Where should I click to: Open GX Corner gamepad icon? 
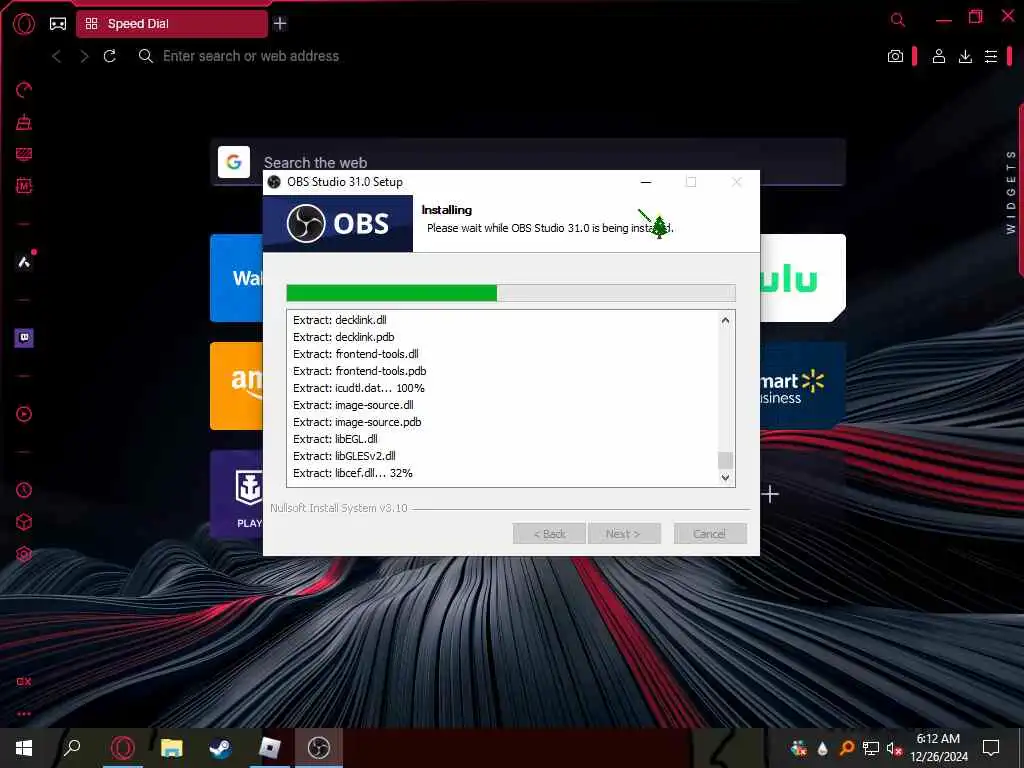58,24
